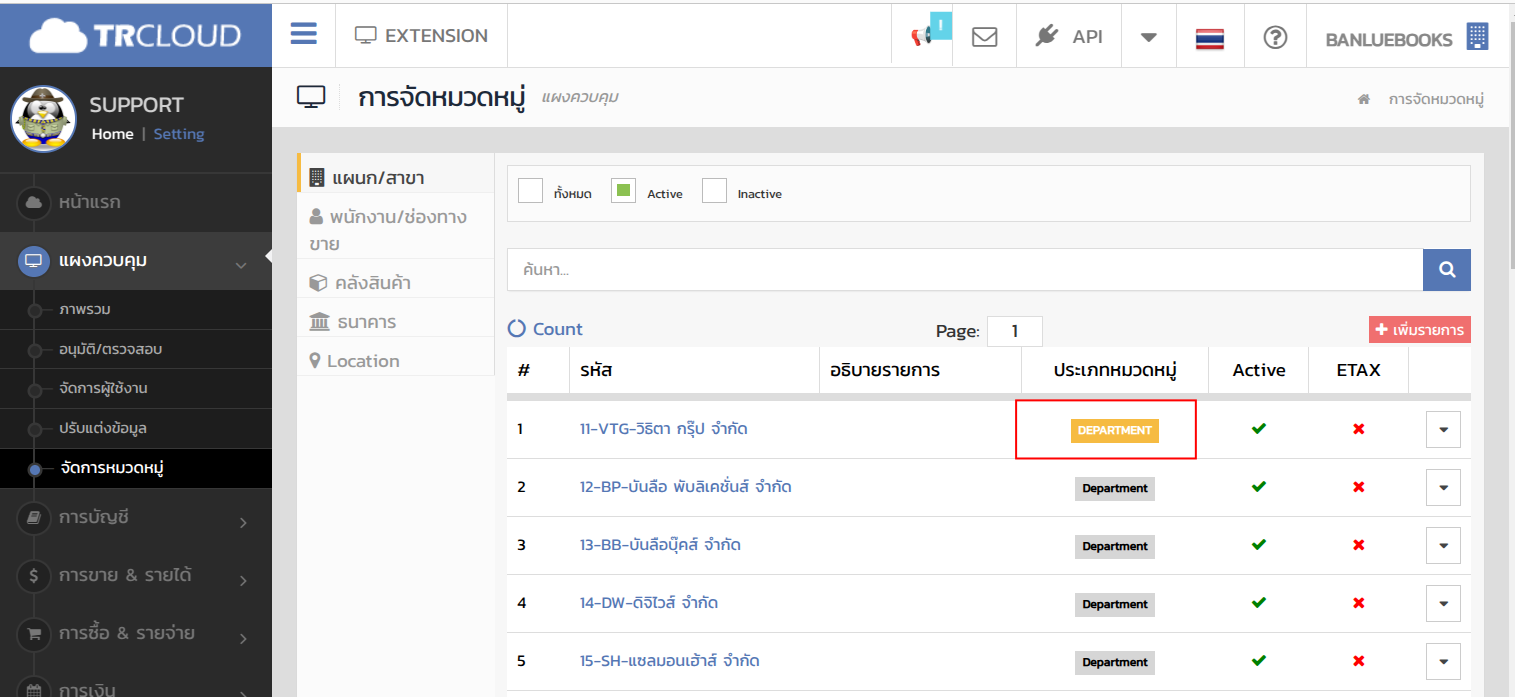1515x697 pixels.
Task: Open row actions dropdown for 12-BP
Action: point(1443,487)
